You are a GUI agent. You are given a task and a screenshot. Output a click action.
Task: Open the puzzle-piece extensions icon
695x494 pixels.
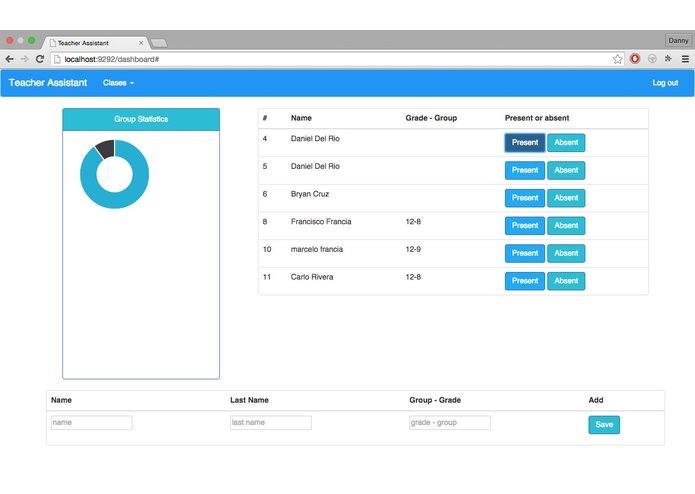point(668,58)
